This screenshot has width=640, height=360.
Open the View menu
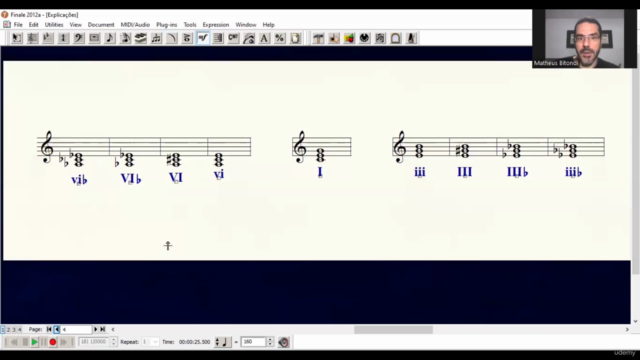click(x=76, y=24)
